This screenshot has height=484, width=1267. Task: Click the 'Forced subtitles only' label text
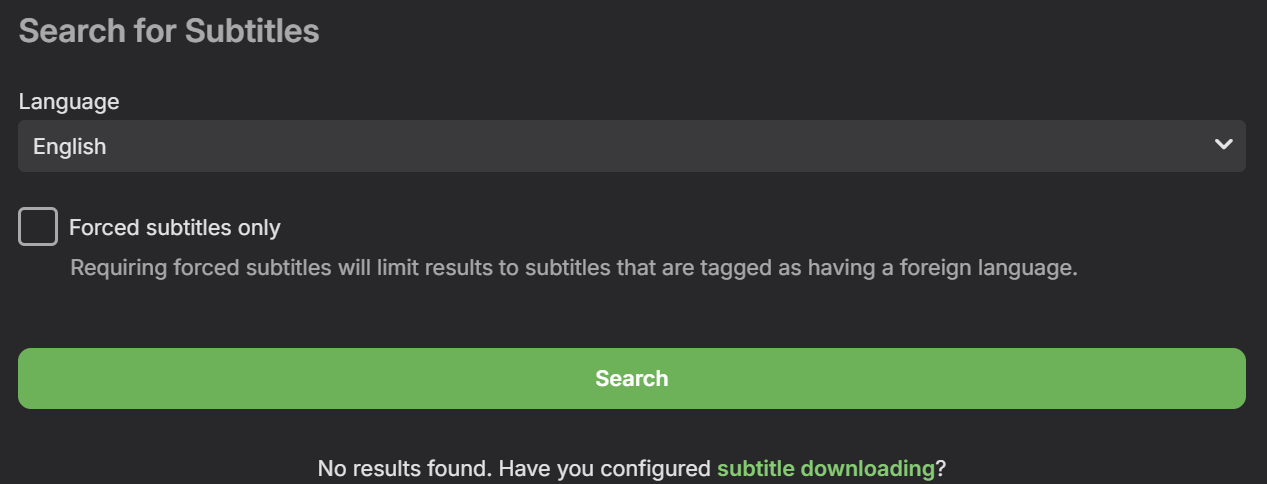click(175, 228)
